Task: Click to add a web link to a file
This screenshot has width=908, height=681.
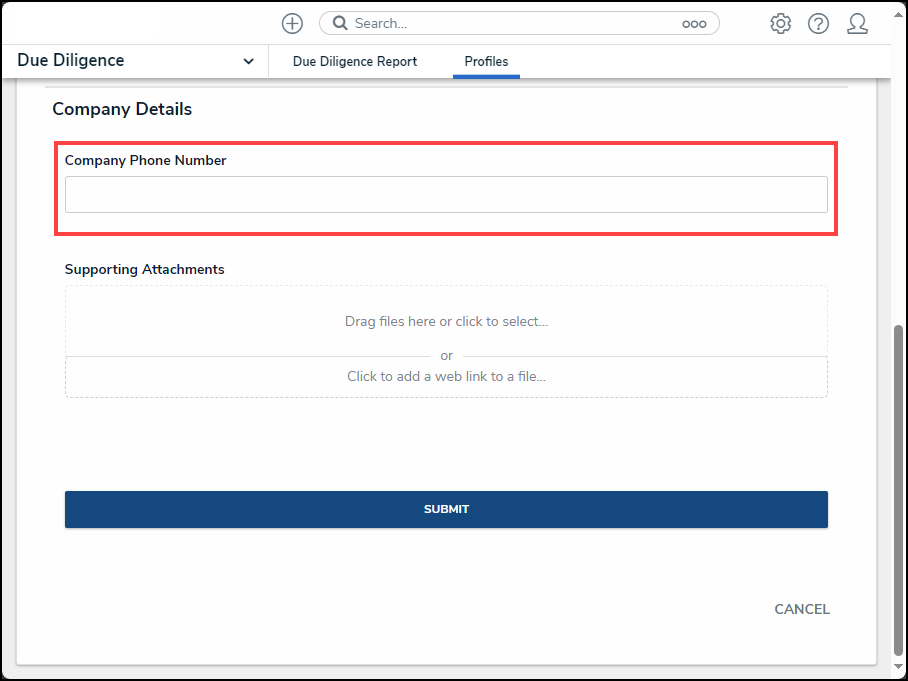Action: pos(446,376)
